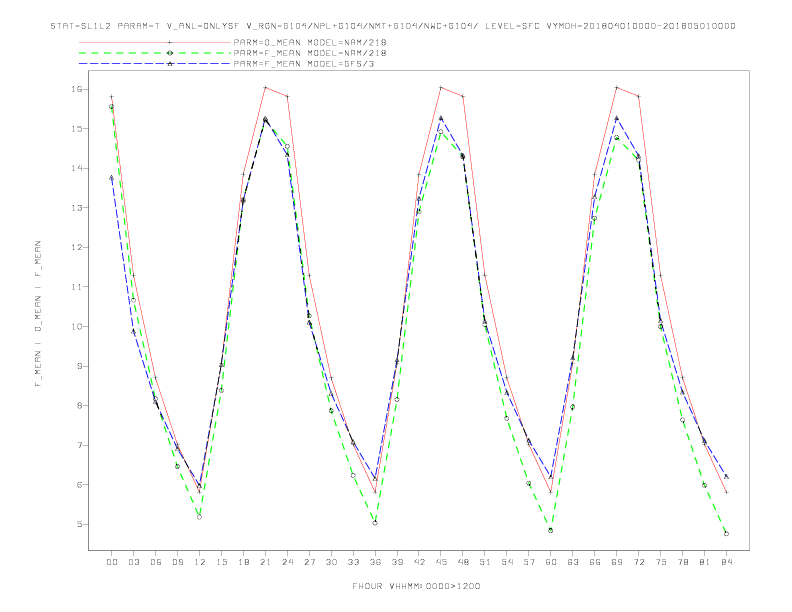The image size is (792, 612).
Task: Click x-axis forecast hour label 21
Action: (x=266, y=562)
